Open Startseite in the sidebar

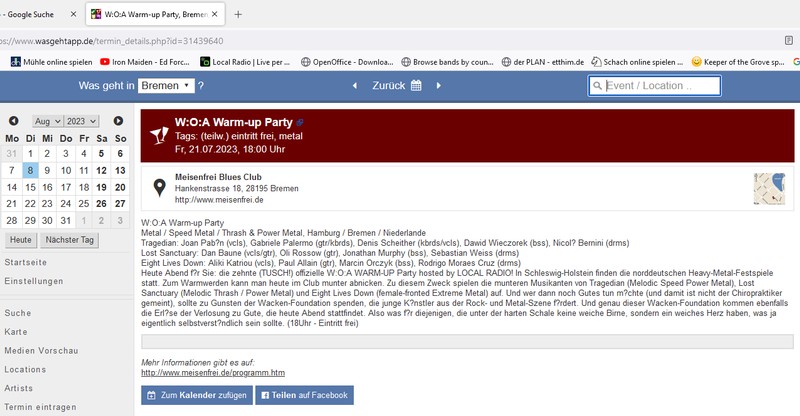[26, 262]
